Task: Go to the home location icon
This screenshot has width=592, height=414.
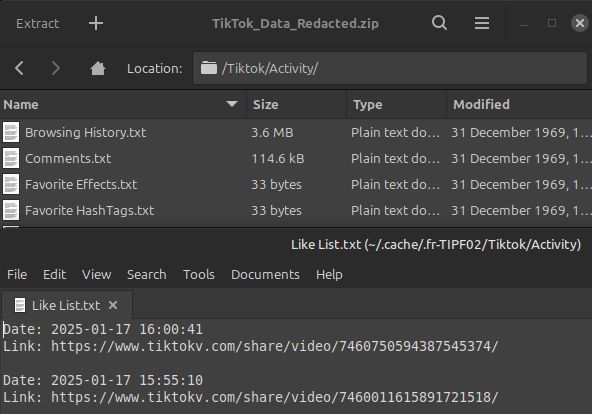Action: pyautogui.click(x=98, y=68)
